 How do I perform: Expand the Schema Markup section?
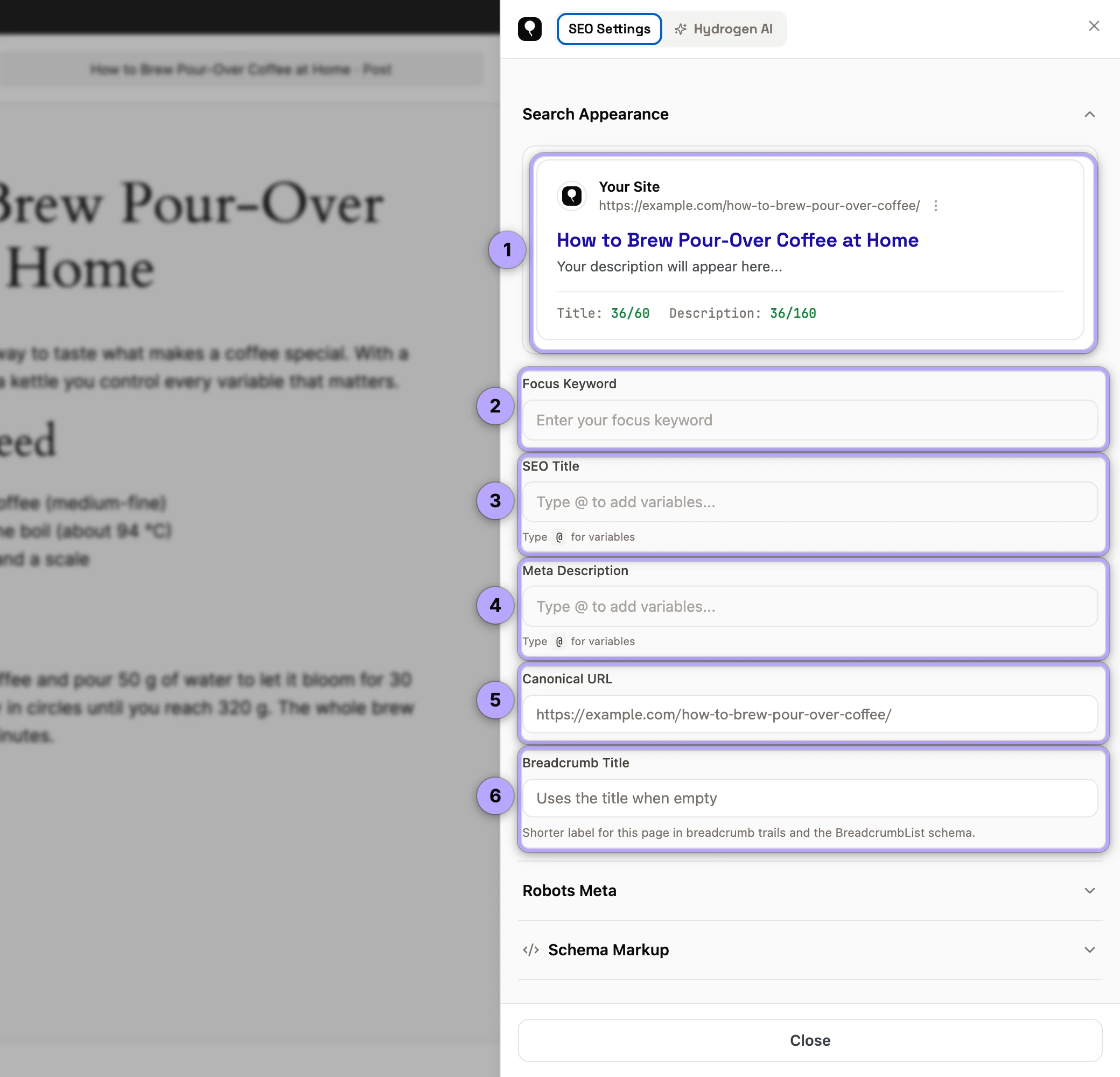pyautogui.click(x=810, y=949)
